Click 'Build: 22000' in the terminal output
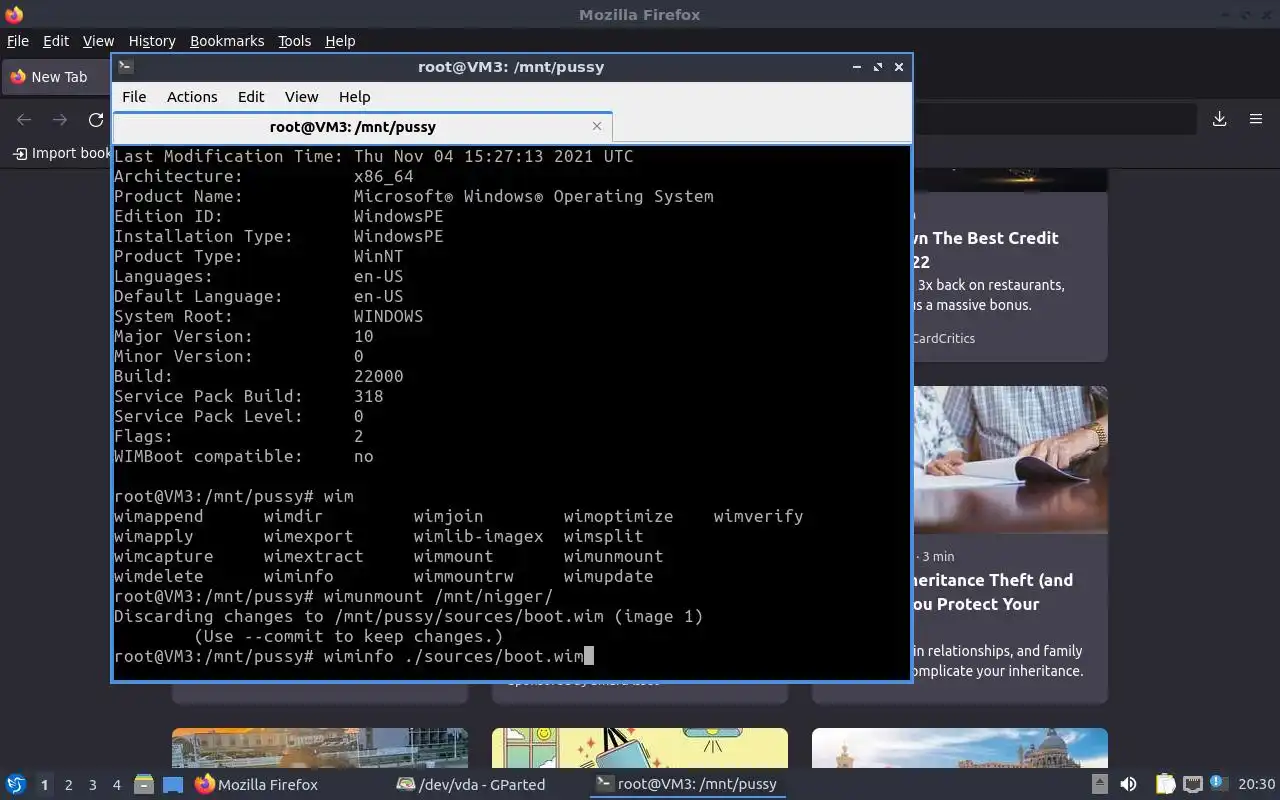1280x800 pixels. coord(259,376)
